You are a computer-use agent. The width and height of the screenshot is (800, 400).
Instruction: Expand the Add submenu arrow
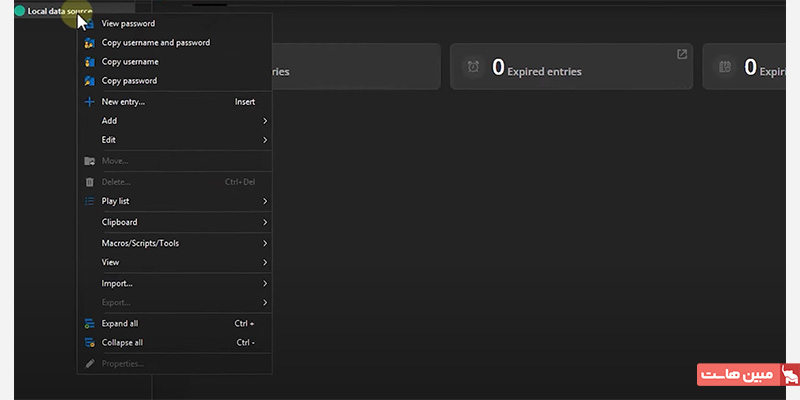(x=265, y=121)
